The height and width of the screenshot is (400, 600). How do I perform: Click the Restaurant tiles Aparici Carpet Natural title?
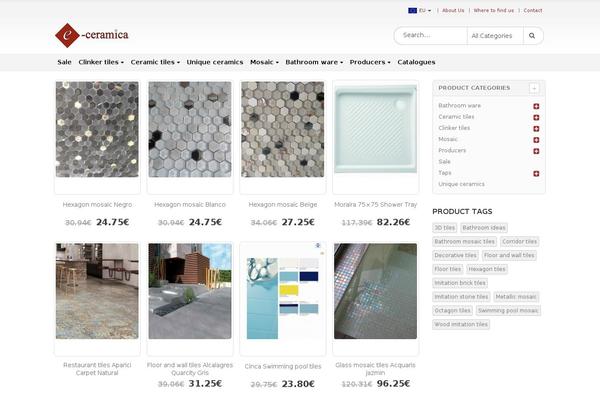tap(97, 369)
